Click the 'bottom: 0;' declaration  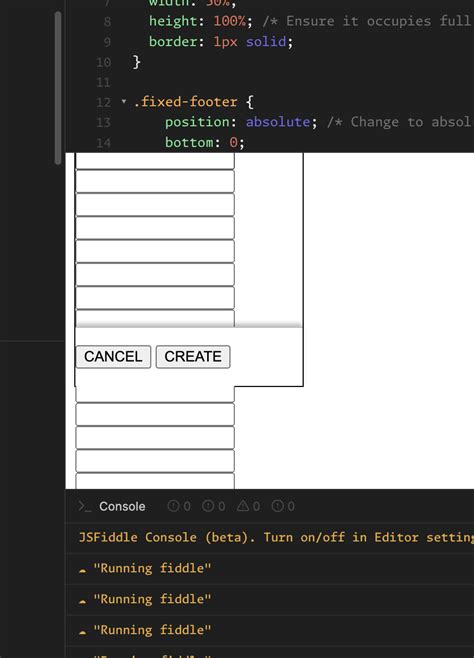(205, 143)
